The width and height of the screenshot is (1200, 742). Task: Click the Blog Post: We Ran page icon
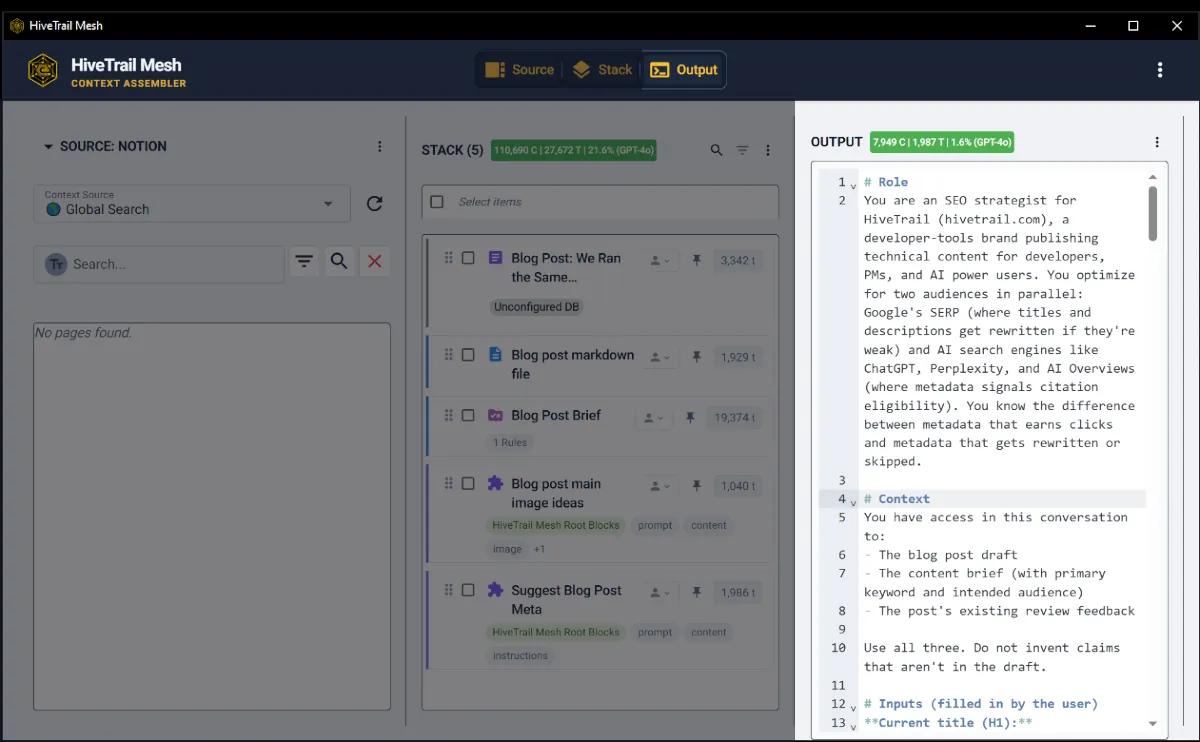[495, 258]
